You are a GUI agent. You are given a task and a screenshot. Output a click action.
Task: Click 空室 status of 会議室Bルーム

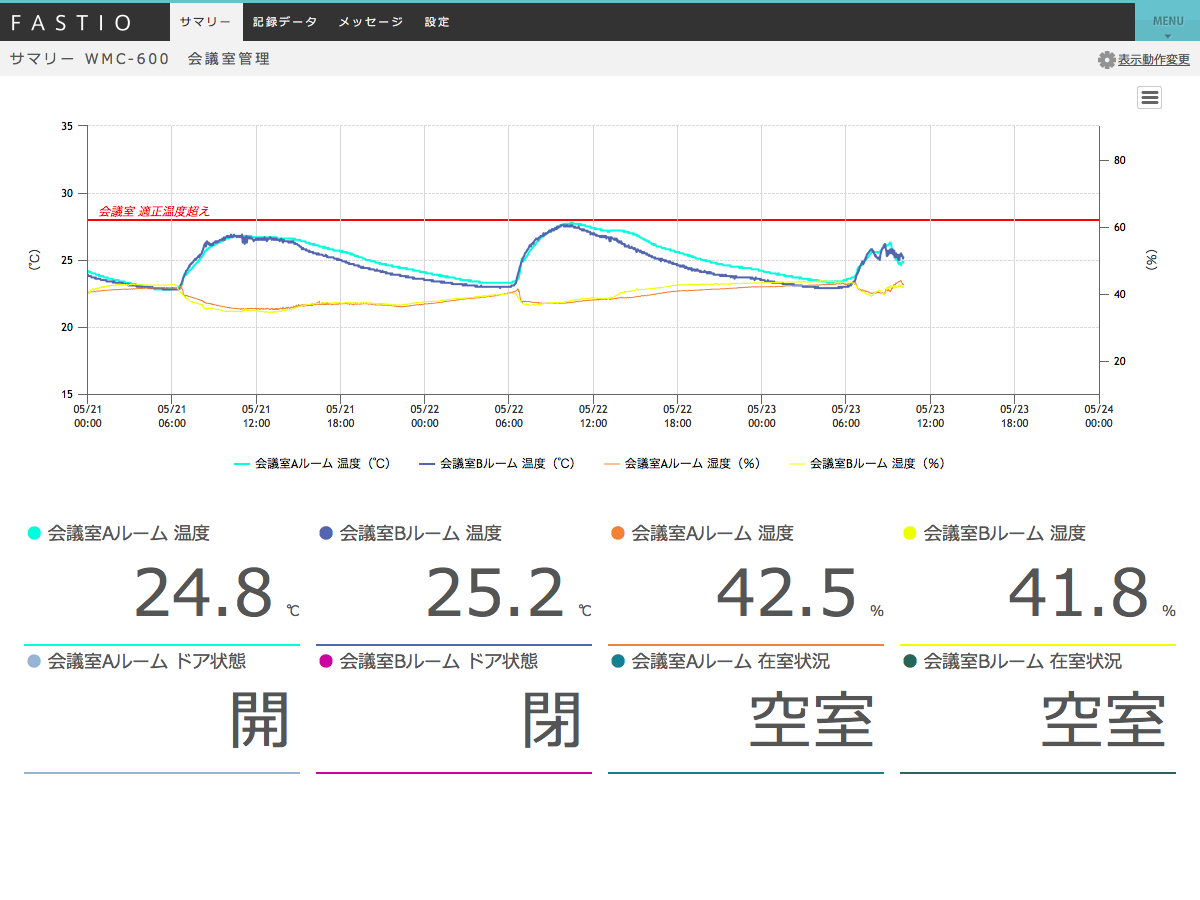(x=1104, y=720)
